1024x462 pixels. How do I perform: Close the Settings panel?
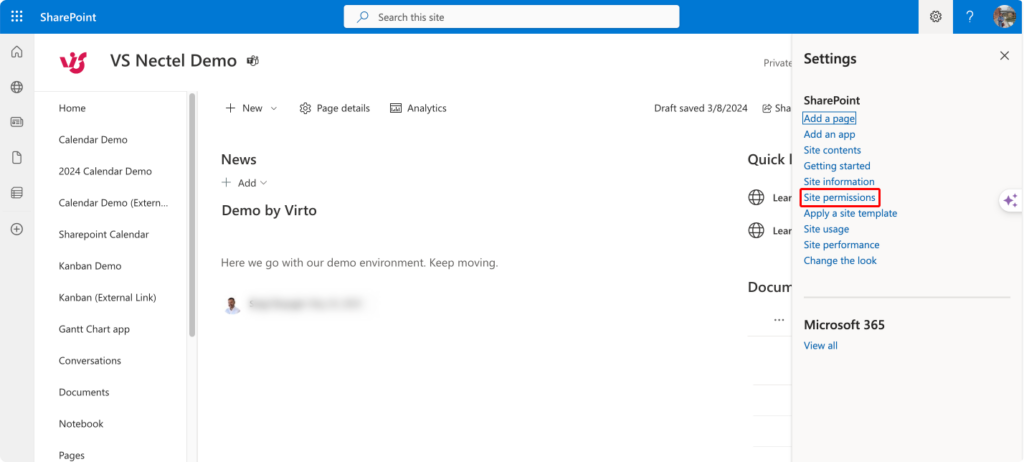tap(1004, 56)
